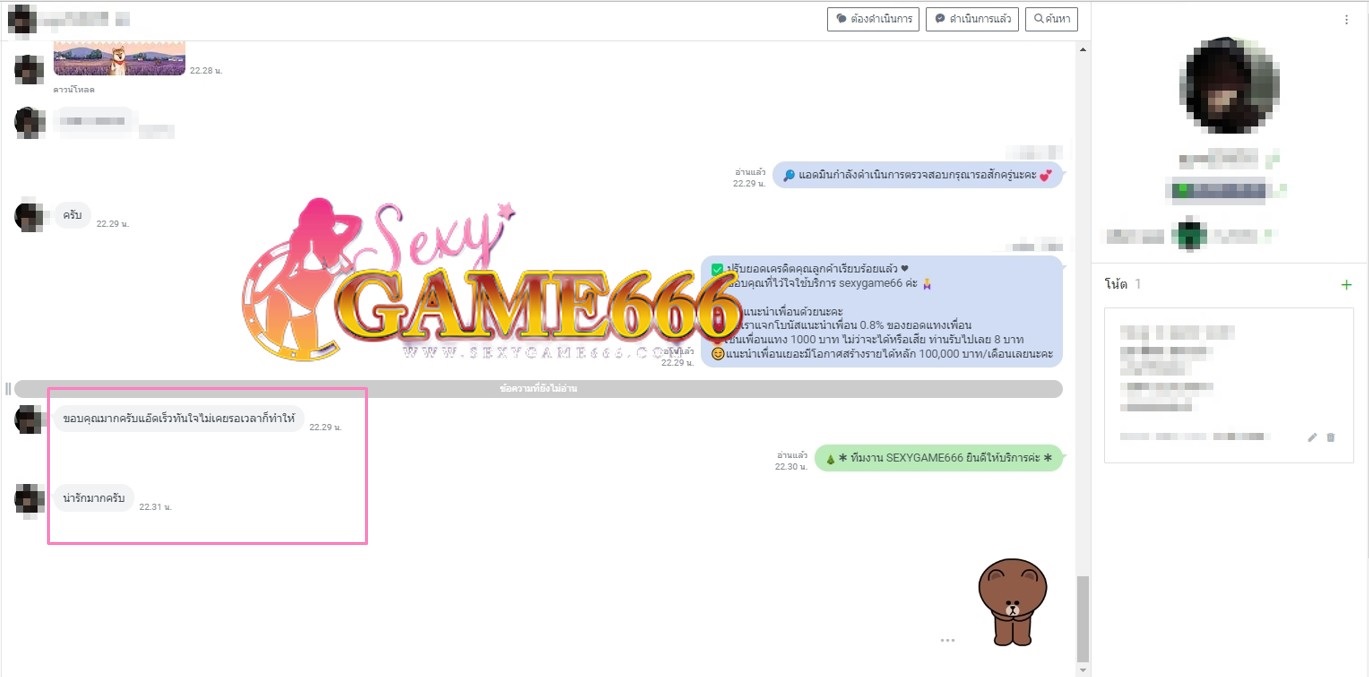The width and height of the screenshot is (1369, 677).
Task: Mark chat as 'ต้องดำเนินการ' (needs action)
Action: pos(872,19)
